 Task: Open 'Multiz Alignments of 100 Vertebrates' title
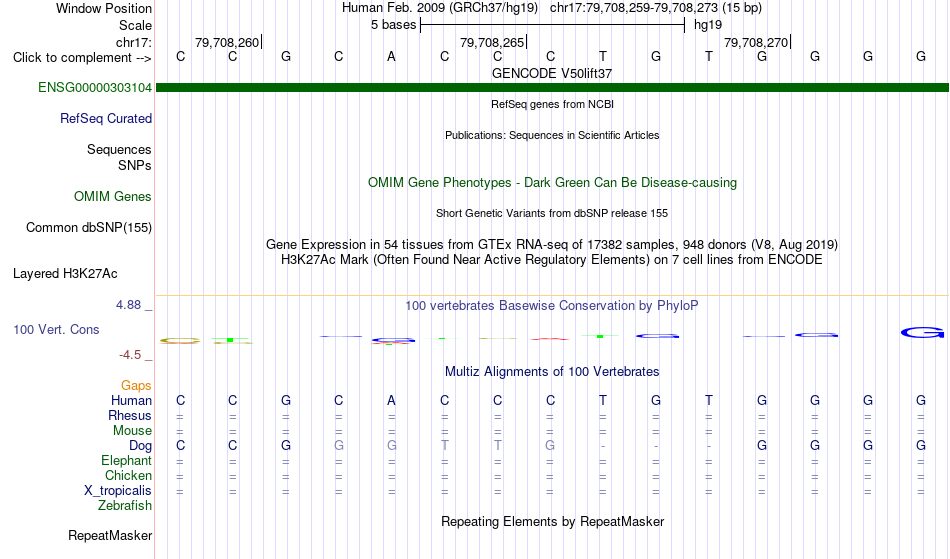(x=552, y=372)
